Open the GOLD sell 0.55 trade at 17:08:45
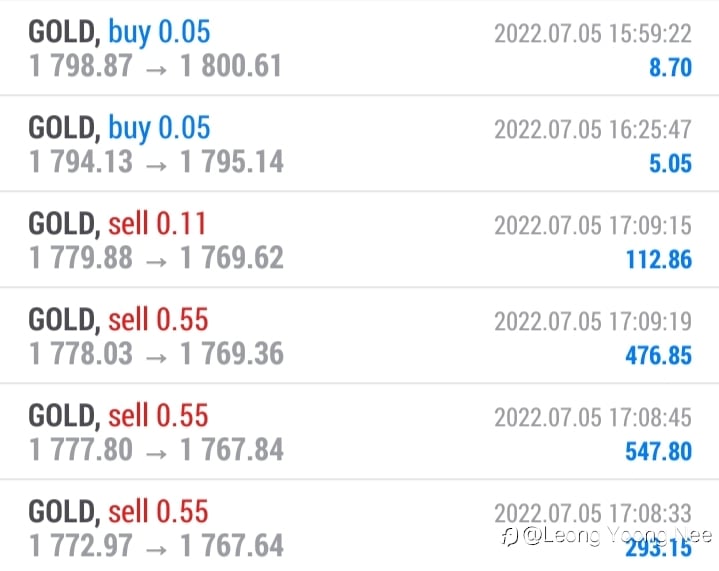The height and width of the screenshot is (571, 719). click(360, 431)
